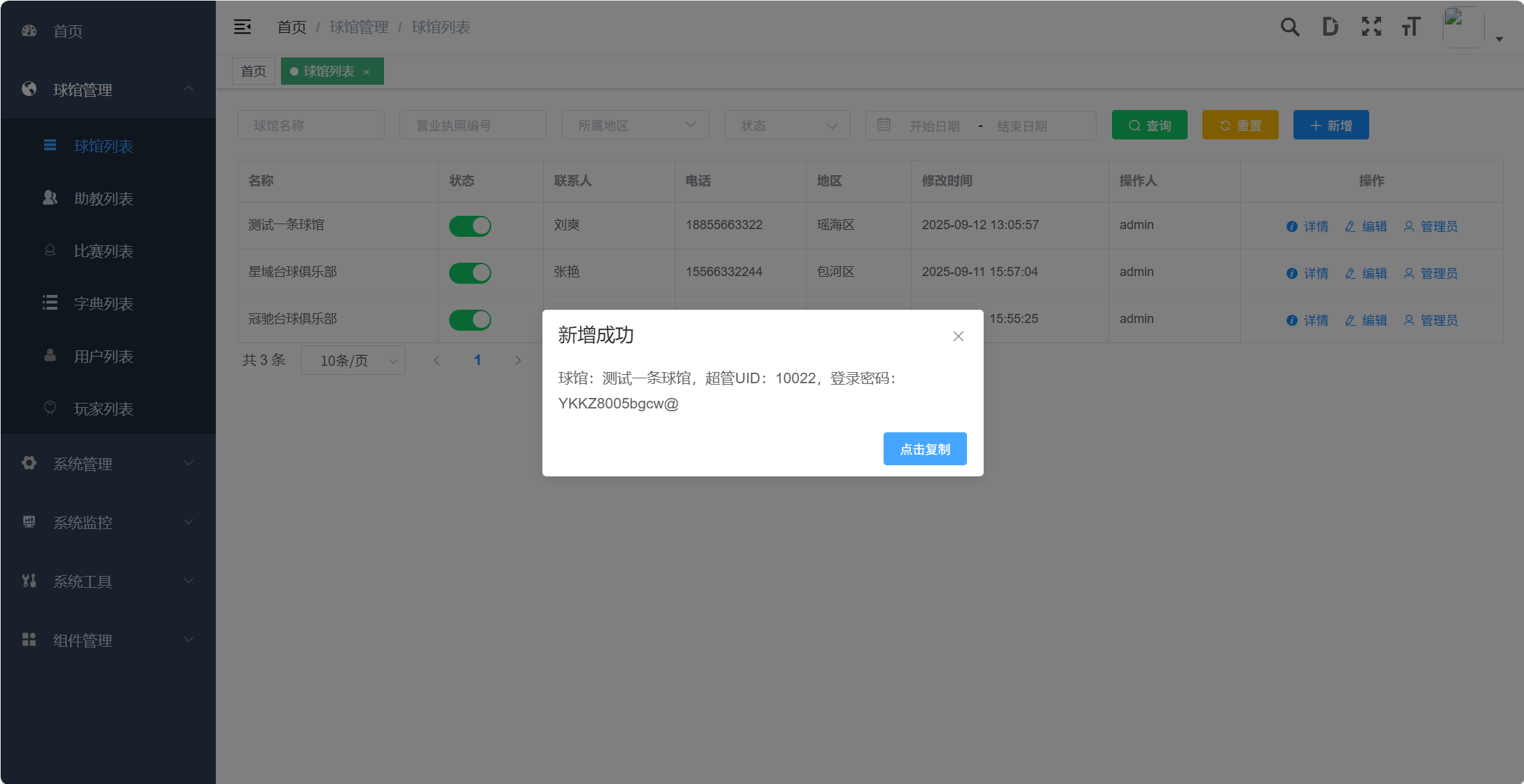Close the 新增成功 dialog with X

pyautogui.click(x=958, y=336)
